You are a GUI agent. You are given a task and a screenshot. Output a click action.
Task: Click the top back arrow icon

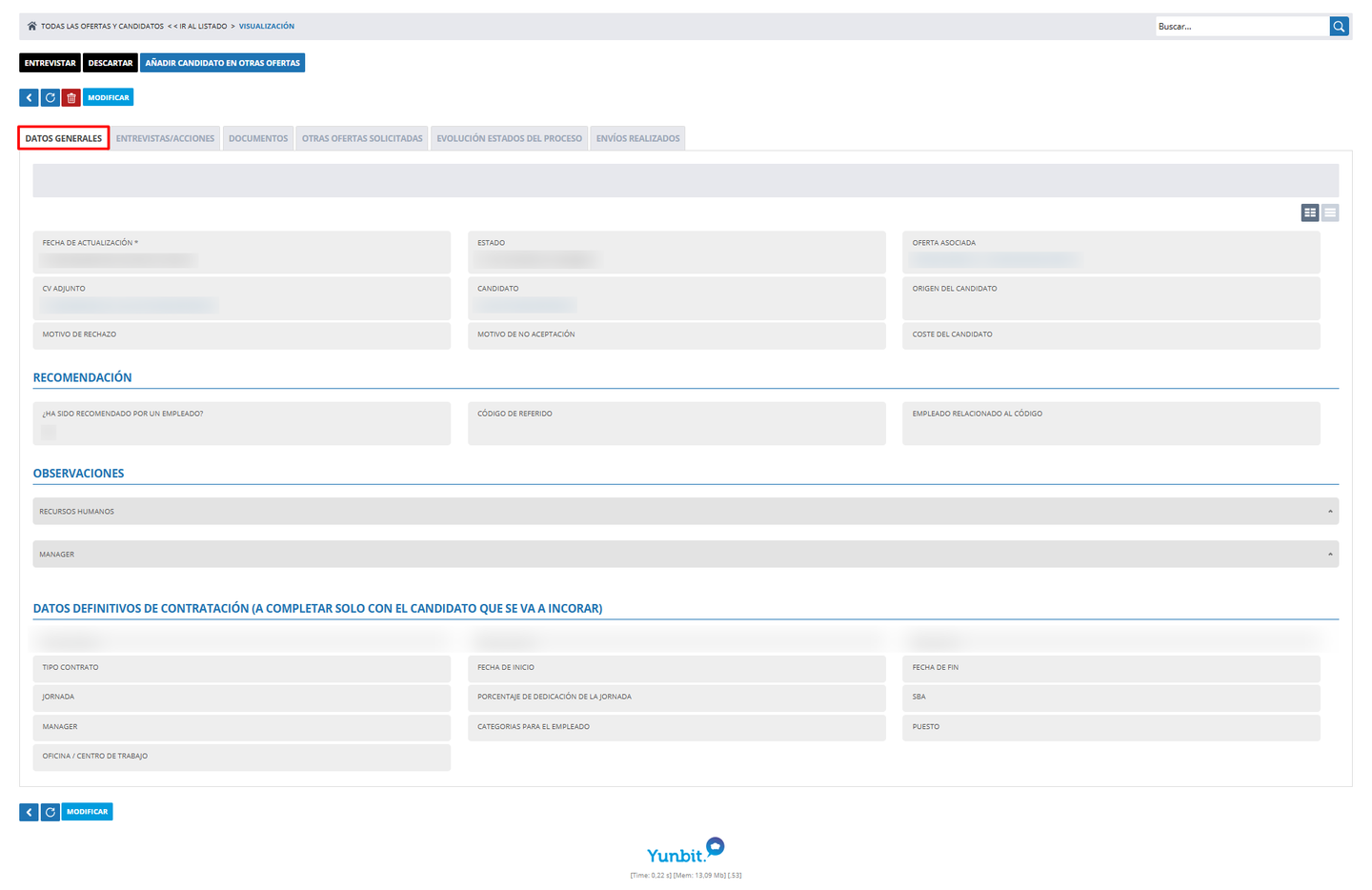29,97
